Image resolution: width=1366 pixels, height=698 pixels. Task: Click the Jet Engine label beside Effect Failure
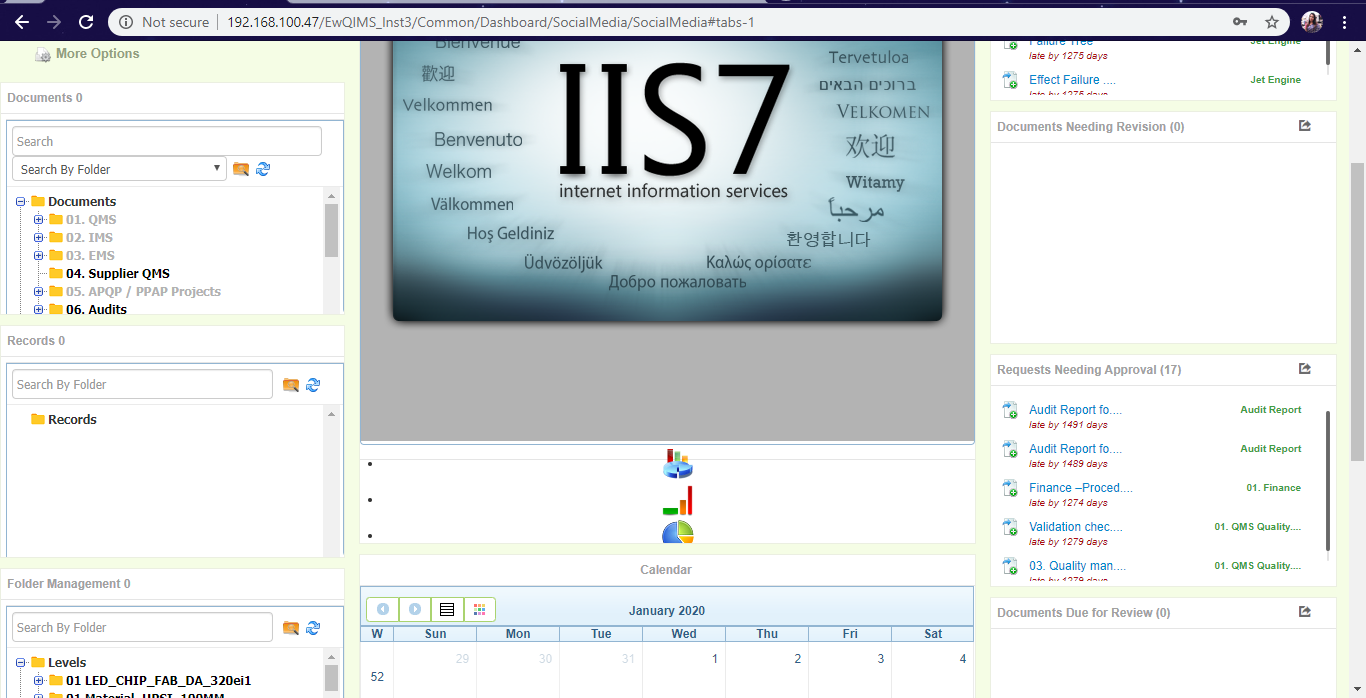pos(1275,80)
